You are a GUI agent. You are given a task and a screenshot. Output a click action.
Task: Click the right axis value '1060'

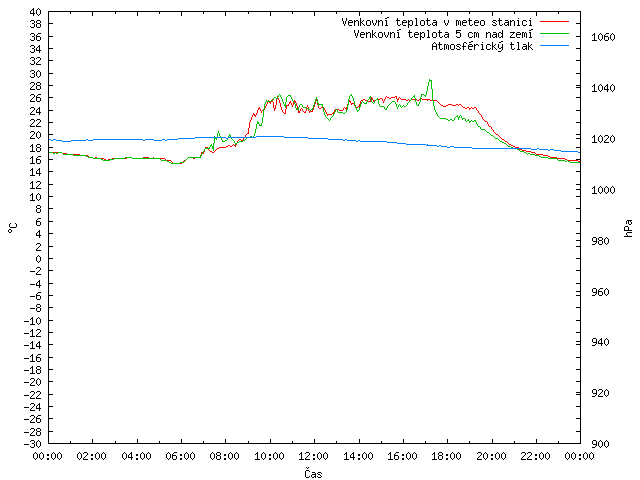tap(603, 38)
